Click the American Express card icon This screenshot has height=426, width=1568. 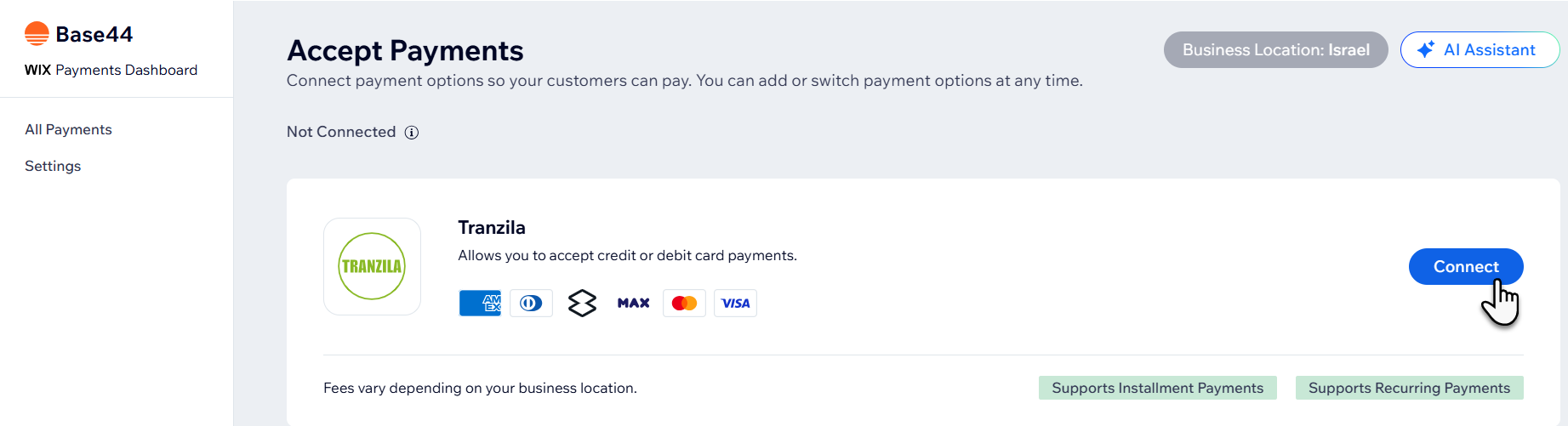pyautogui.click(x=480, y=303)
